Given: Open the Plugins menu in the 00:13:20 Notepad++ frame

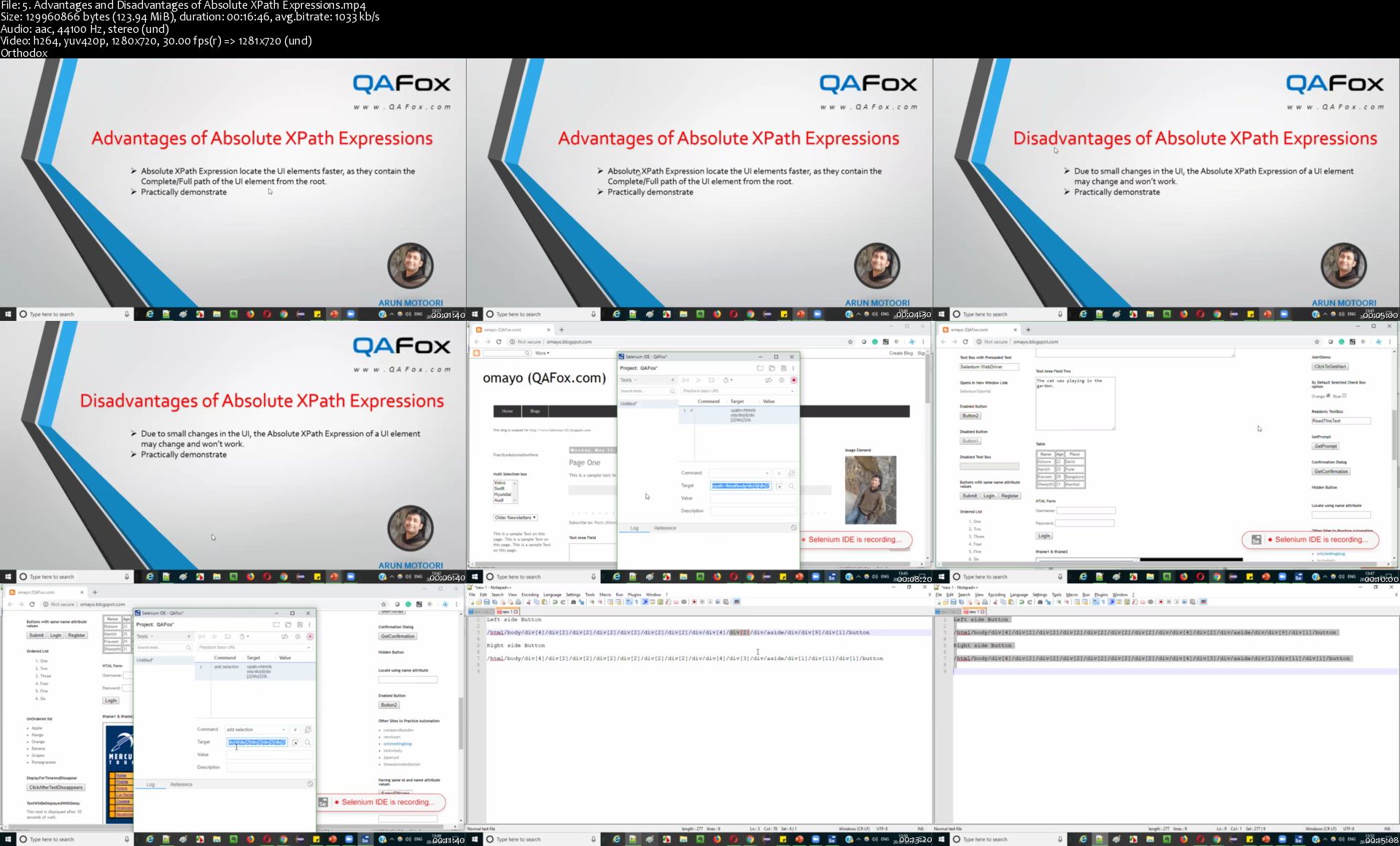Looking at the screenshot, I should (x=635, y=594).
